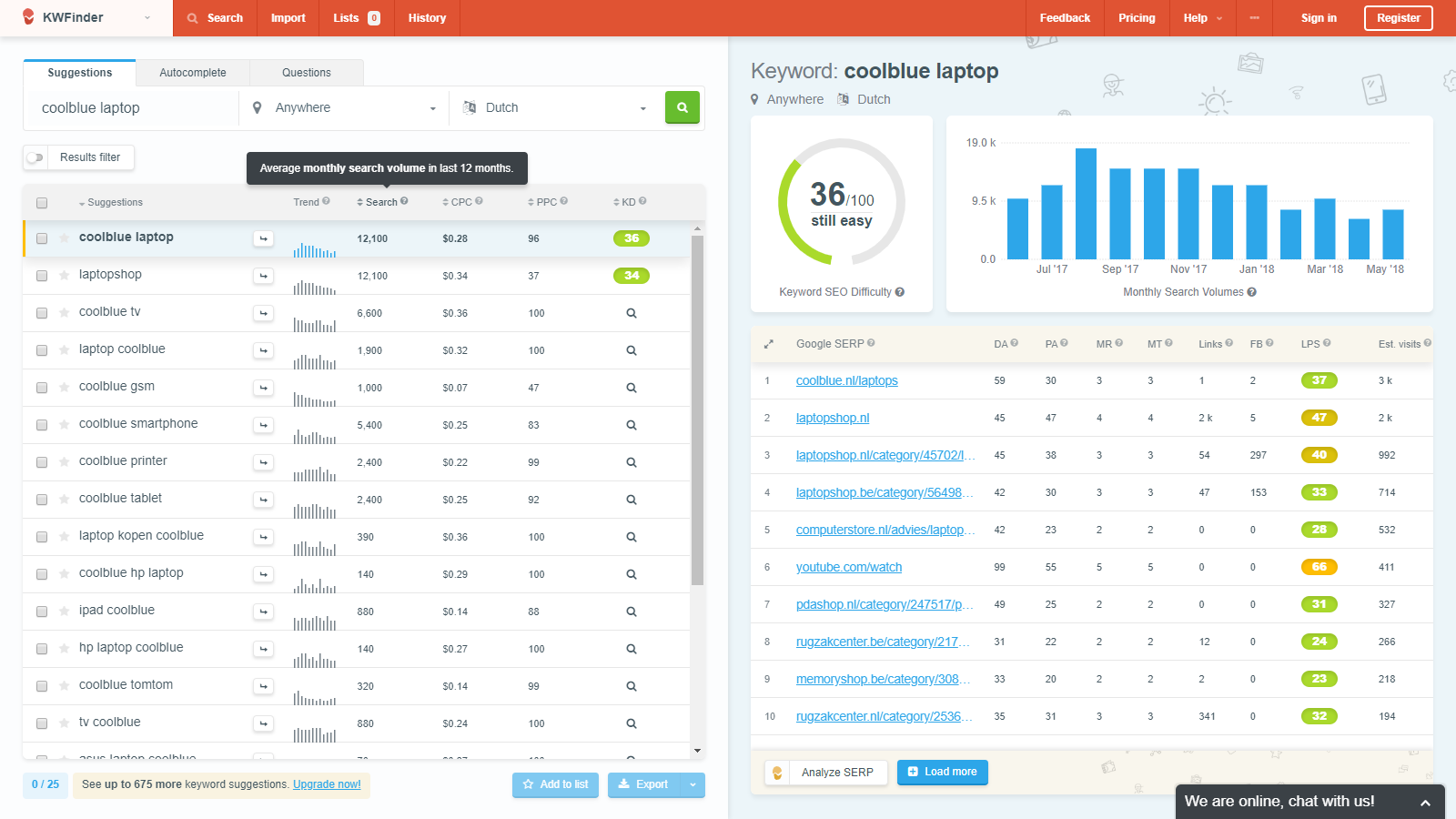Switch to the Autocomplete tab
Screen dimensions: 1456x819
pos(193,73)
